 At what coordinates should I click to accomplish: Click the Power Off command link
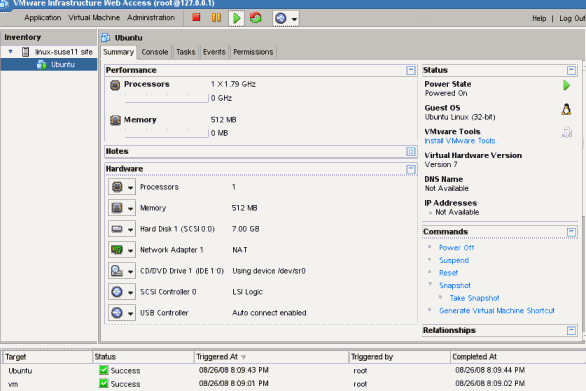(x=456, y=247)
